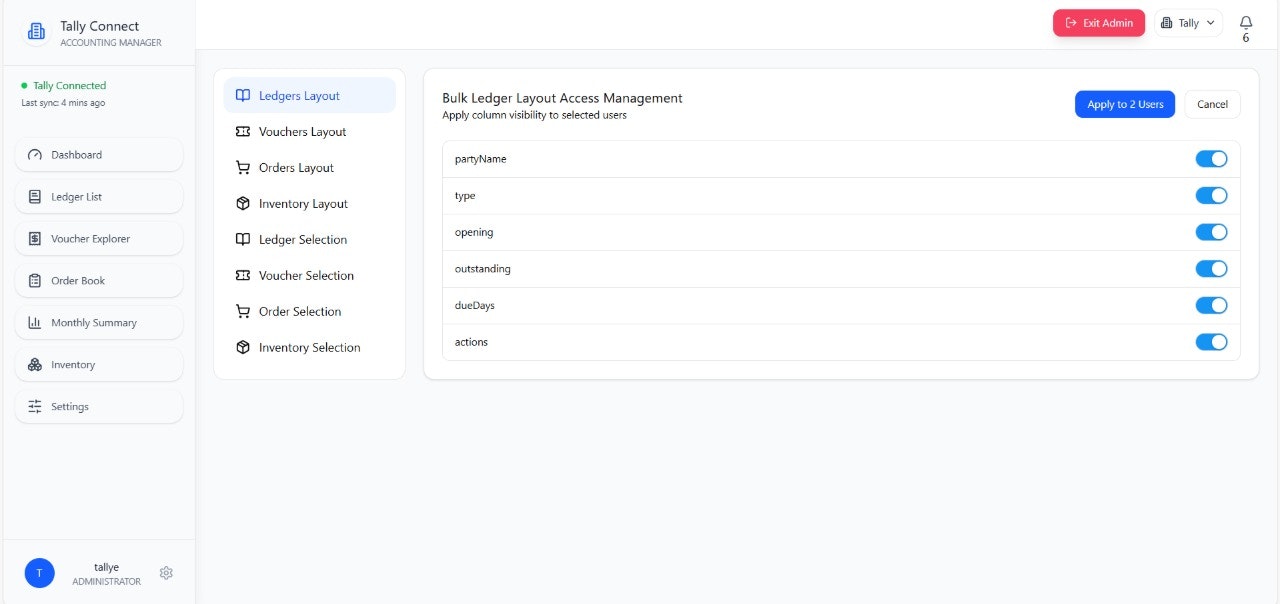Toggle the dueDays column switch

pos(1211,305)
